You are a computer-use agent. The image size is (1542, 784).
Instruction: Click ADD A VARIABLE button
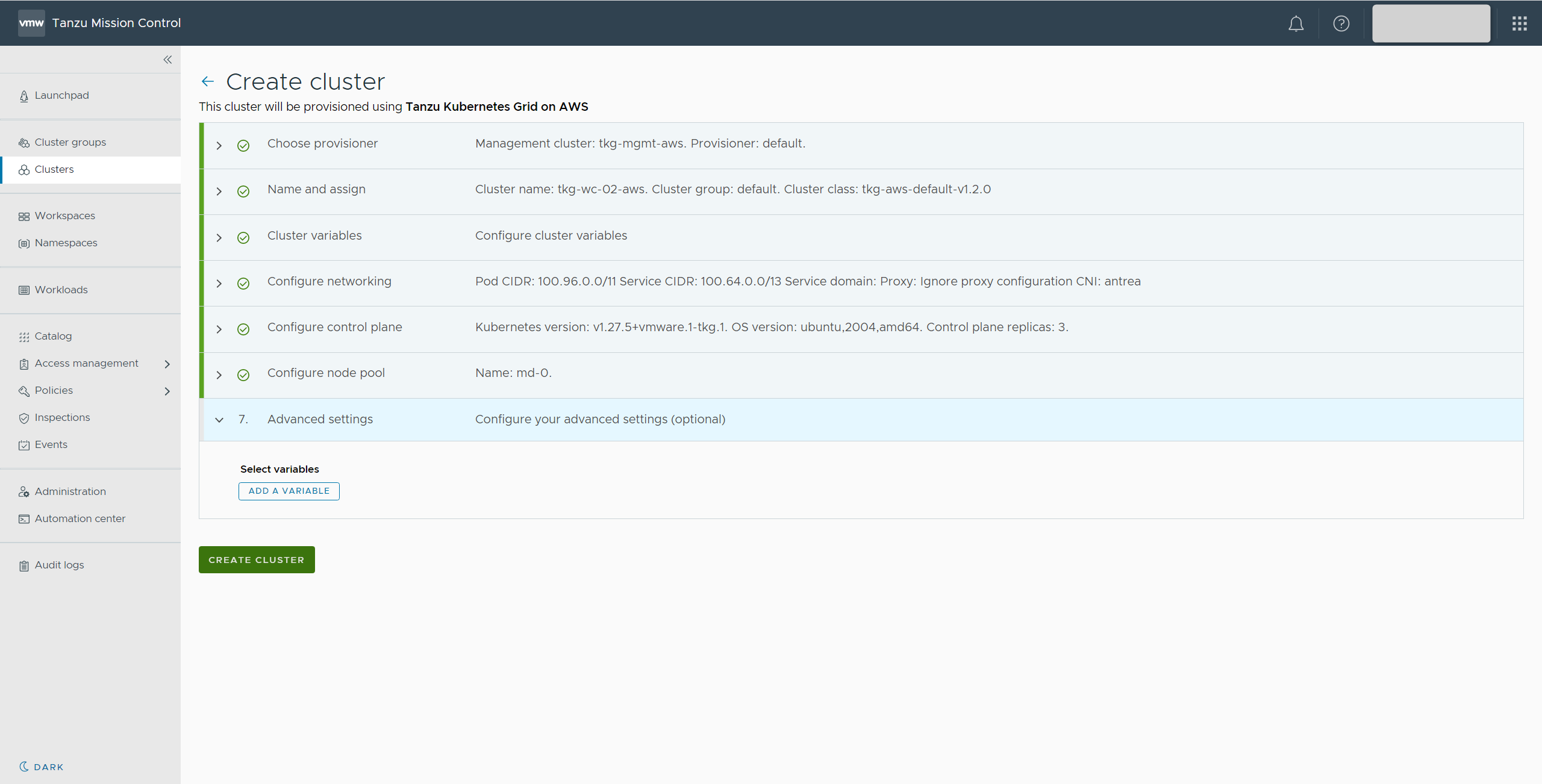point(289,491)
